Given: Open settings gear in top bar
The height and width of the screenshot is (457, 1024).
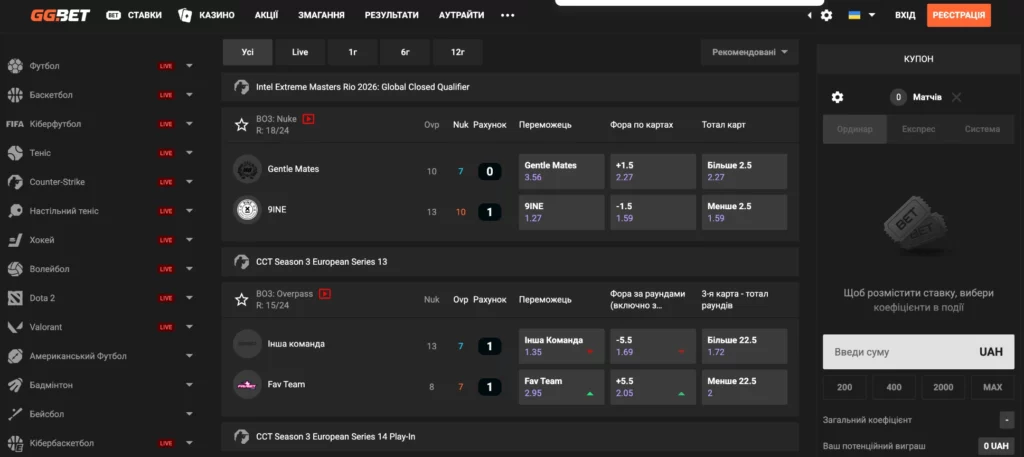Looking at the screenshot, I should coord(826,15).
